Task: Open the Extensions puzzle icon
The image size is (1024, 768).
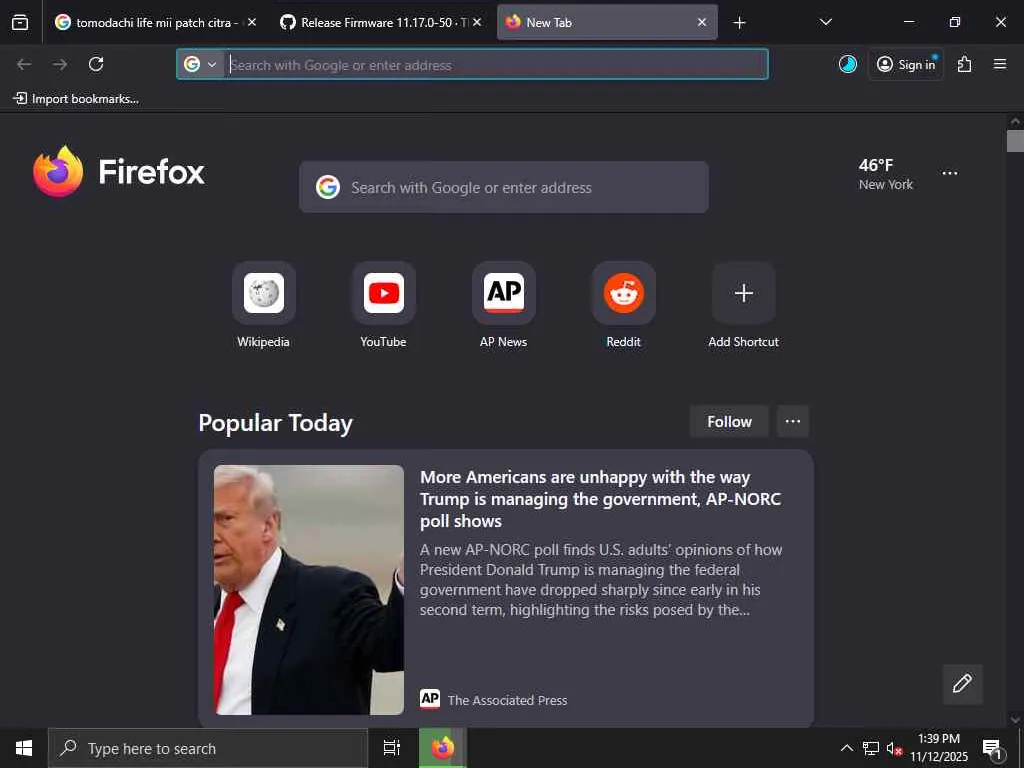Action: tap(965, 64)
